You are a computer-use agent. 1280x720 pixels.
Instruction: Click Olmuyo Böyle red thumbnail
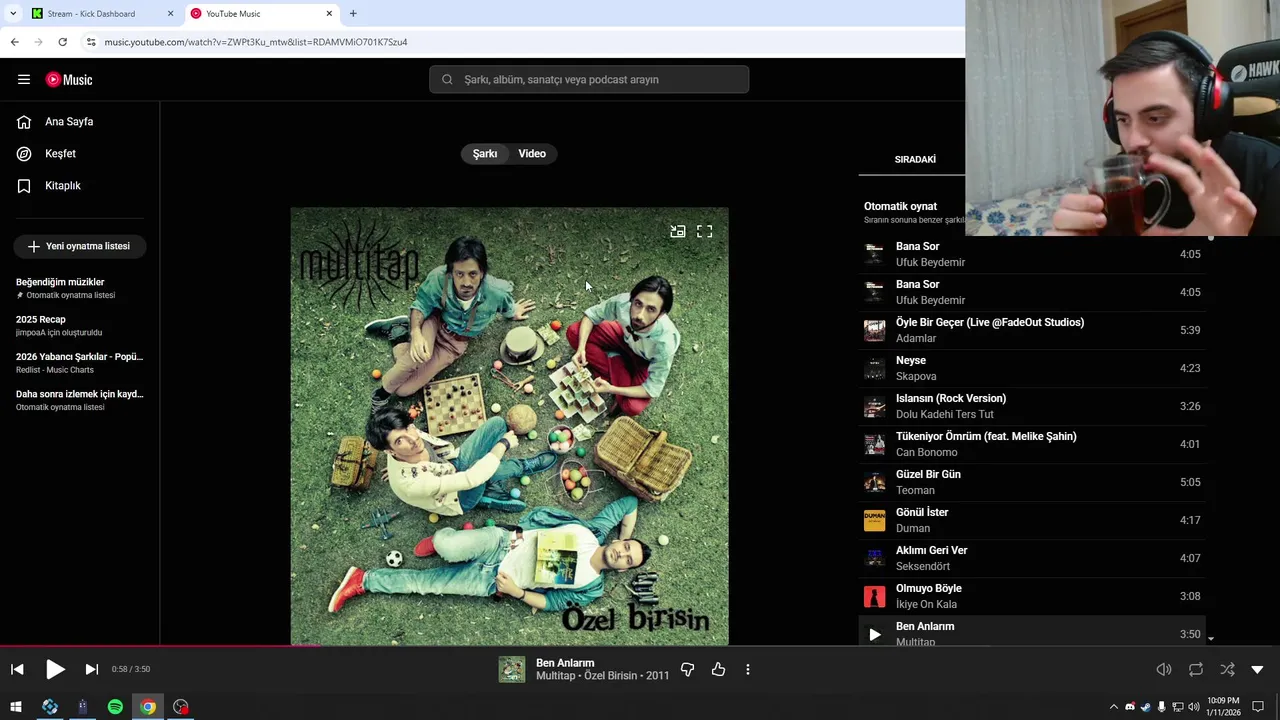(x=875, y=596)
